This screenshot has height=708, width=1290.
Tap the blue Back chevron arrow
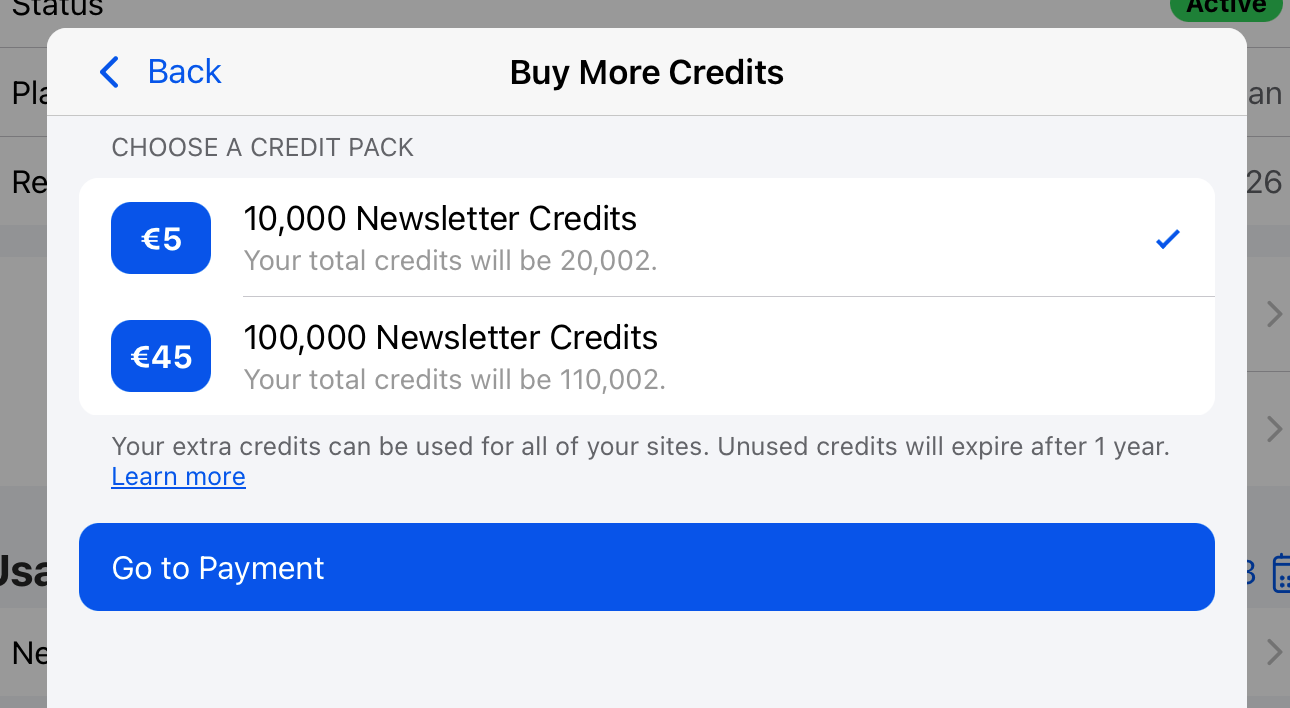tap(110, 72)
